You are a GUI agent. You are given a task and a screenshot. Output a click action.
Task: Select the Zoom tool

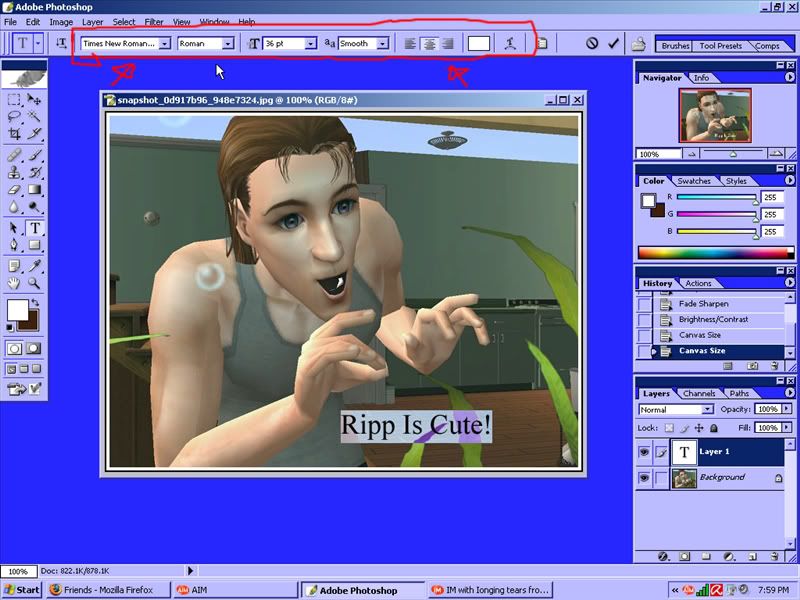[x=34, y=283]
